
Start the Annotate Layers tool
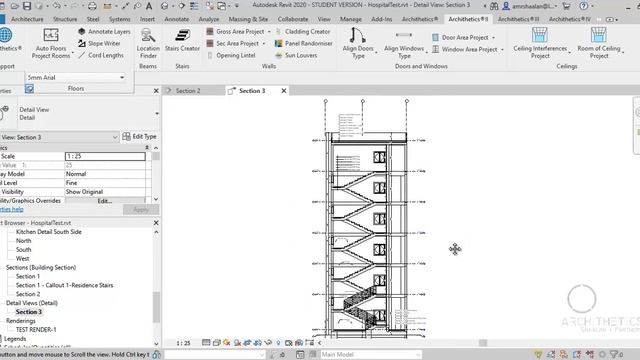104,31
